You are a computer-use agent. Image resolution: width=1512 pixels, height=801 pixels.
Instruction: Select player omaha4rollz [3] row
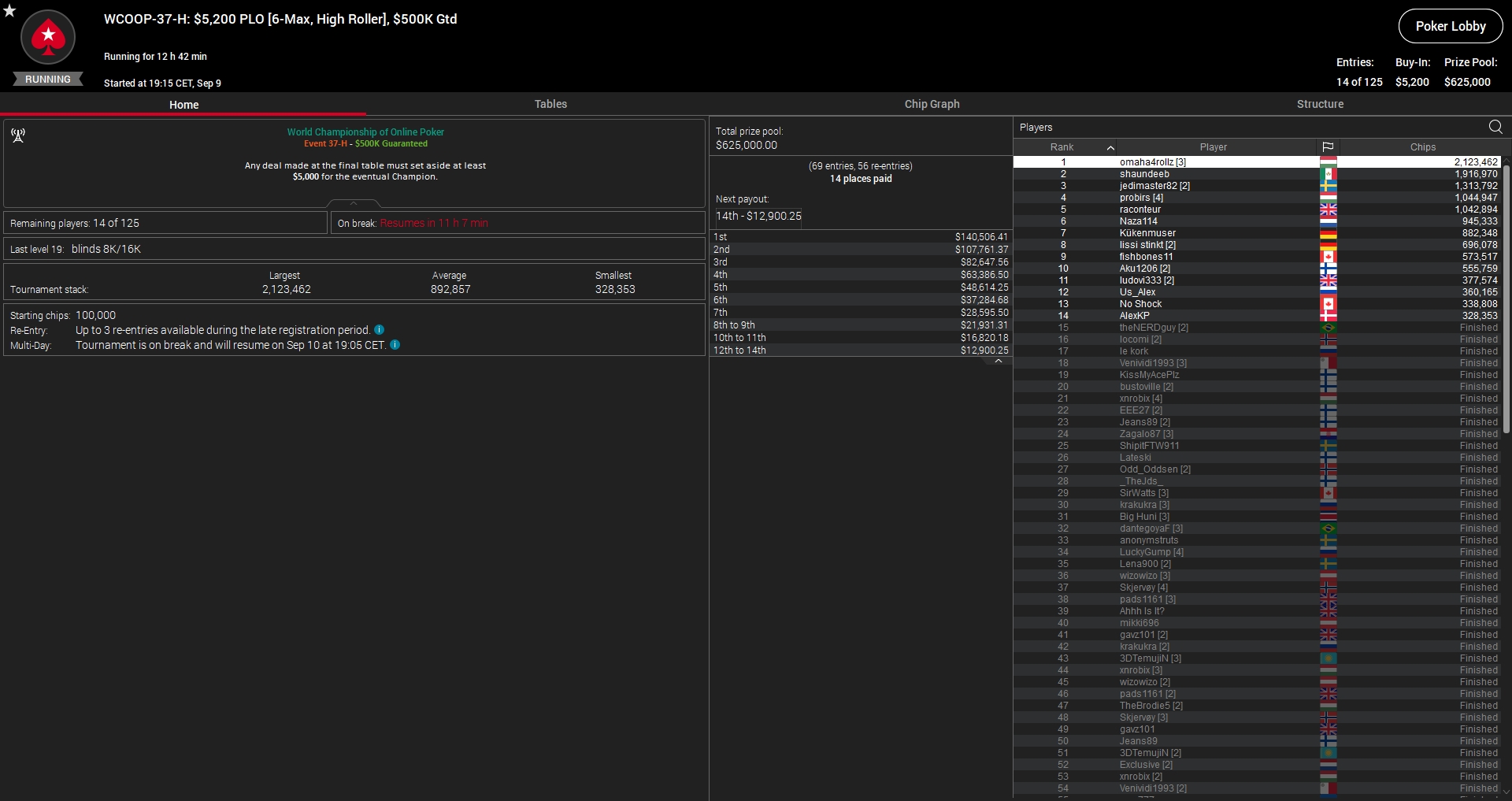pyautogui.click(x=1257, y=162)
